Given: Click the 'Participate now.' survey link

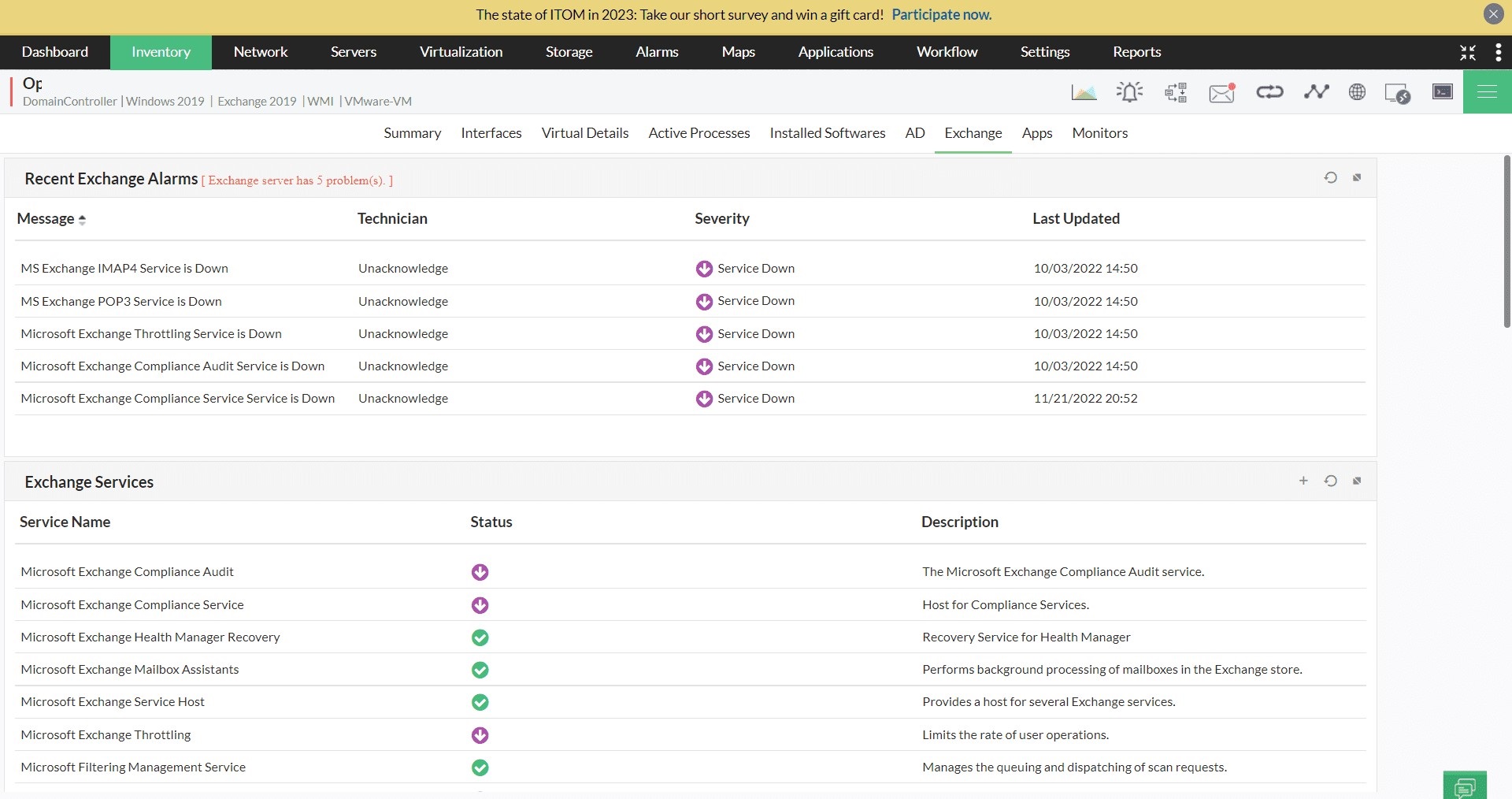Looking at the screenshot, I should (941, 15).
